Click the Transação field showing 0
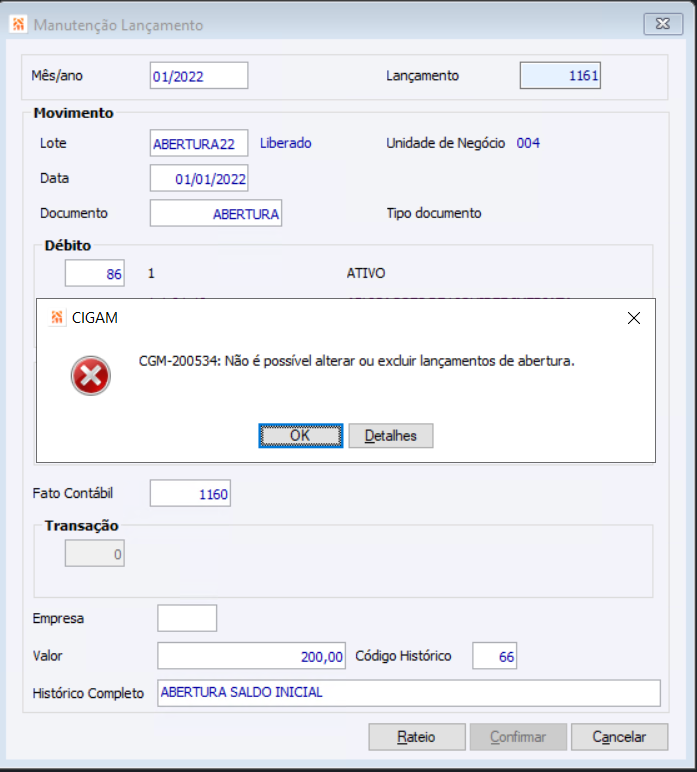Image resolution: width=697 pixels, height=772 pixels. tap(95, 553)
